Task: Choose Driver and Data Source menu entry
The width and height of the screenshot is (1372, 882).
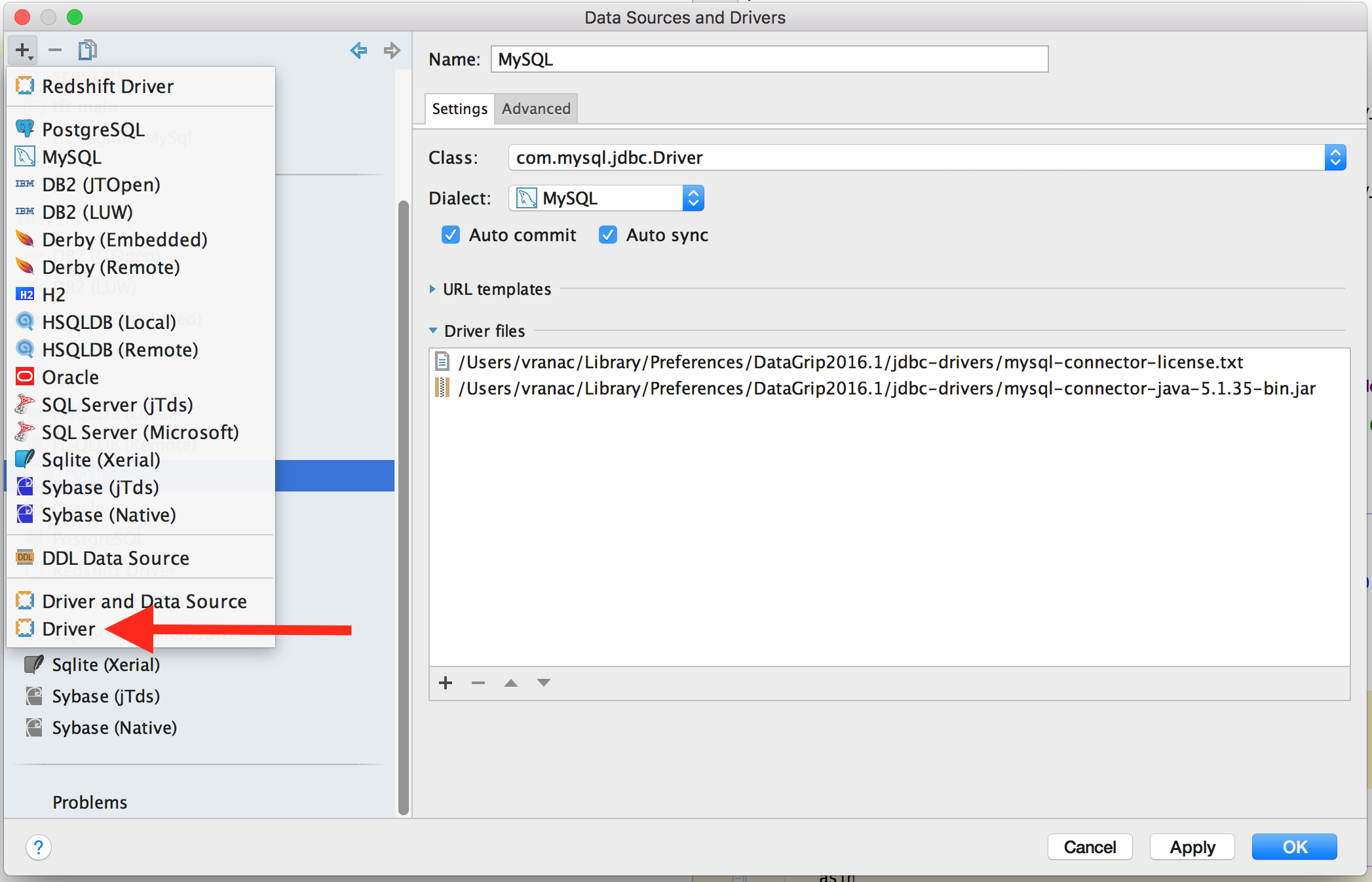Action: click(x=141, y=601)
